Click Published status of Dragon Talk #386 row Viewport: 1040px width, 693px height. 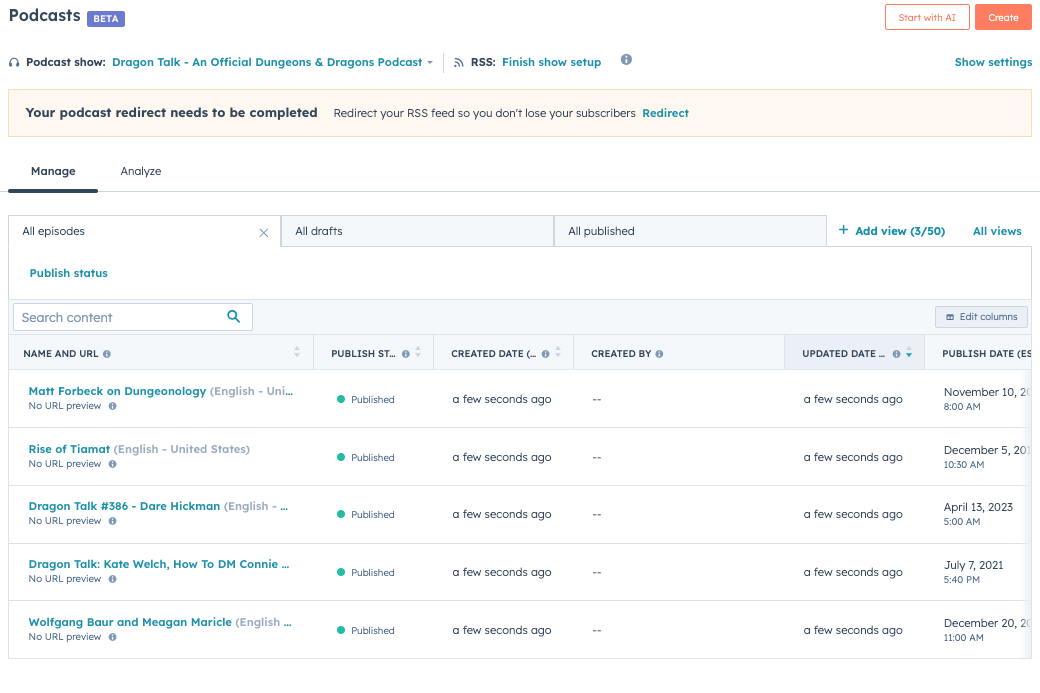(x=365, y=515)
